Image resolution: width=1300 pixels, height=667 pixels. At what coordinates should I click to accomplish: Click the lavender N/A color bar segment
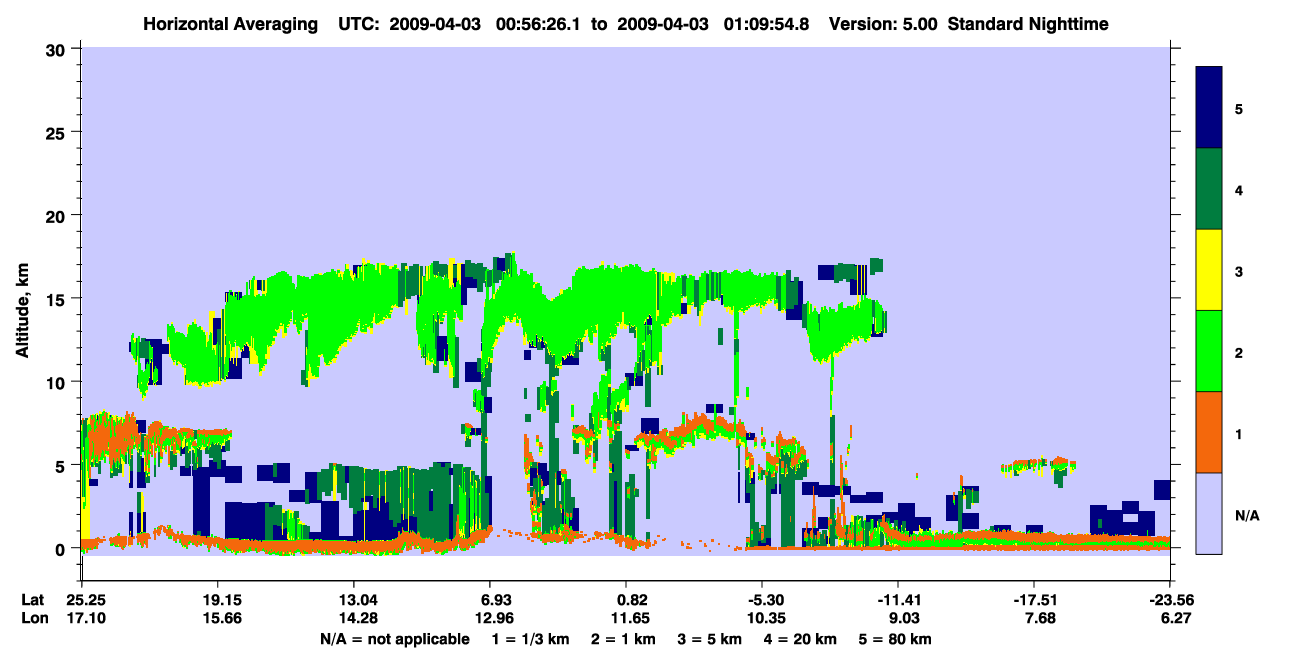(1209, 512)
